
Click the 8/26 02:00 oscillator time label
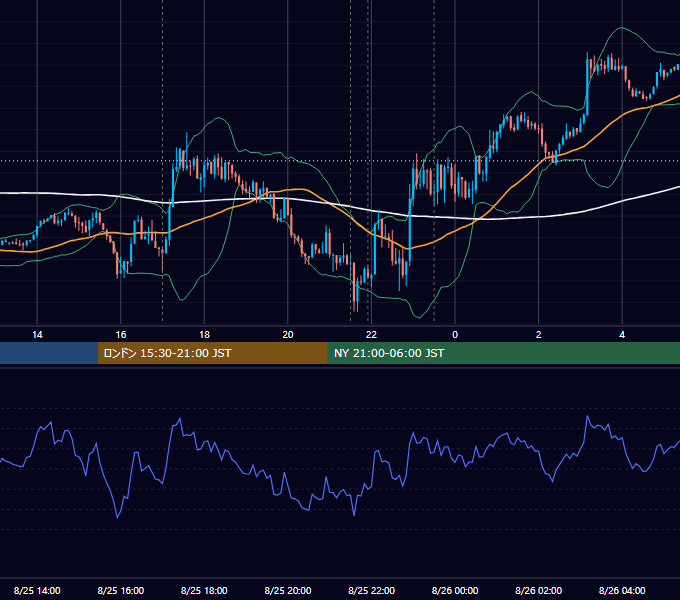pyautogui.click(x=539, y=590)
